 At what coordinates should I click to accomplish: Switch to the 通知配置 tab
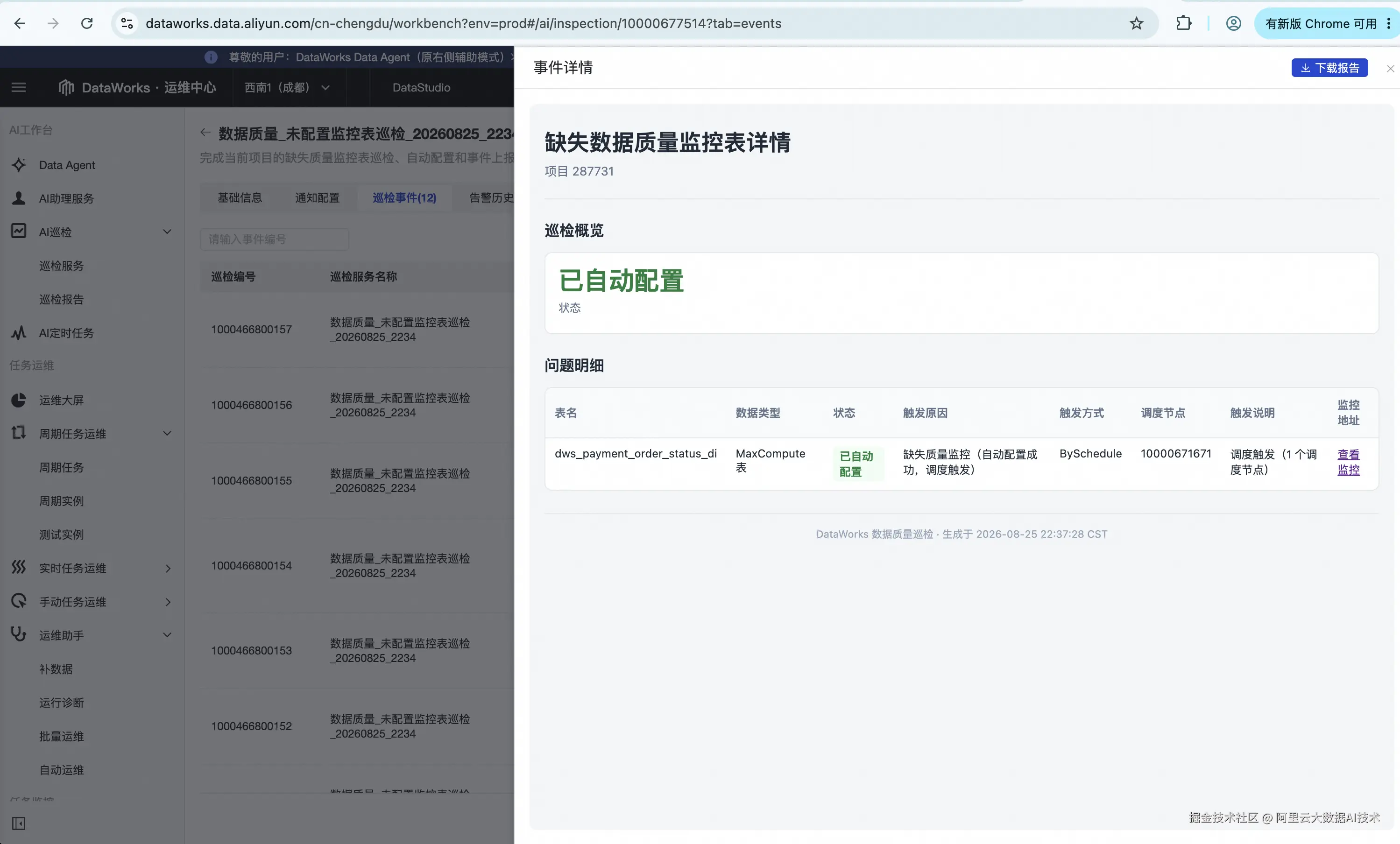[317, 197]
